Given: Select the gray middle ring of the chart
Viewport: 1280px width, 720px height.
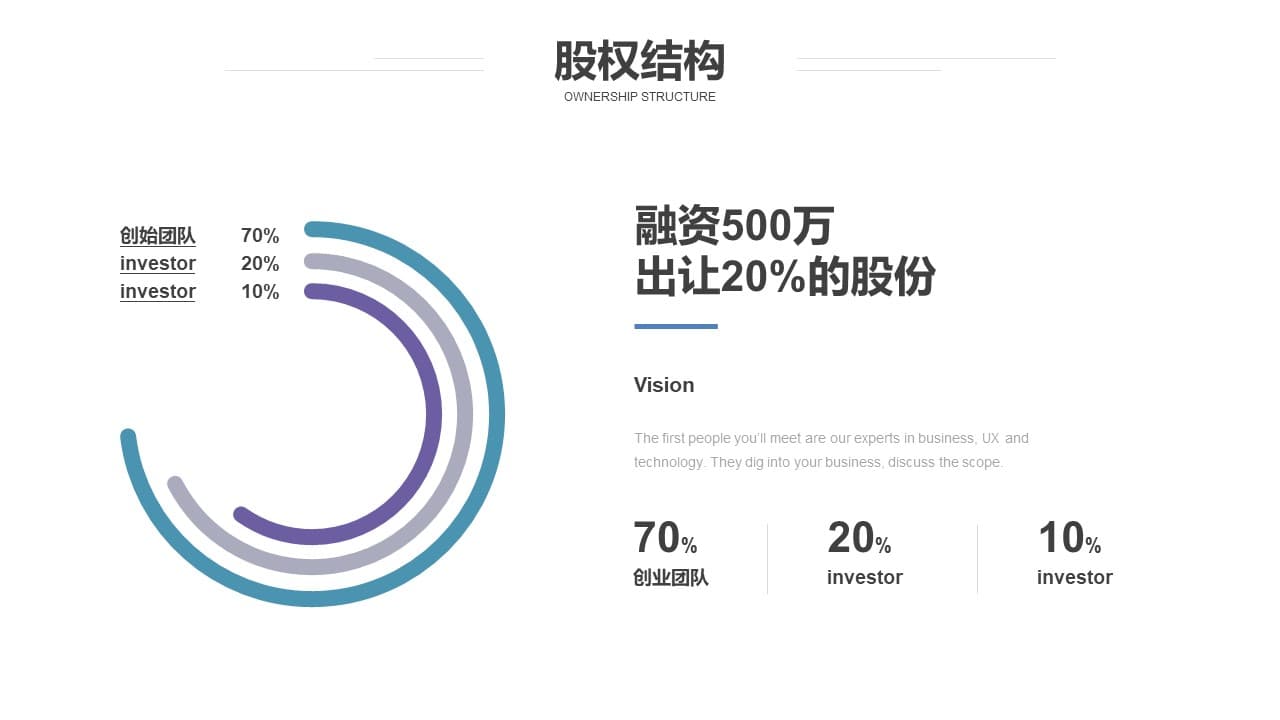Looking at the screenshot, I should click(465, 414).
